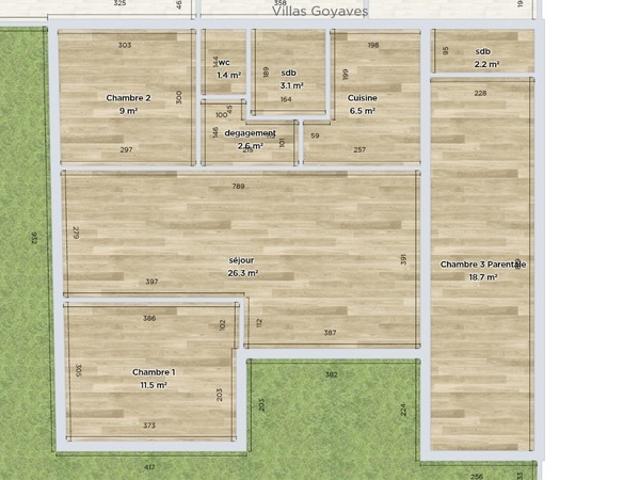Image resolution: width=640 pixels, height=480 pixels.
Task: Click the Chambre 3 Parentale label
Action: [483, 264]
